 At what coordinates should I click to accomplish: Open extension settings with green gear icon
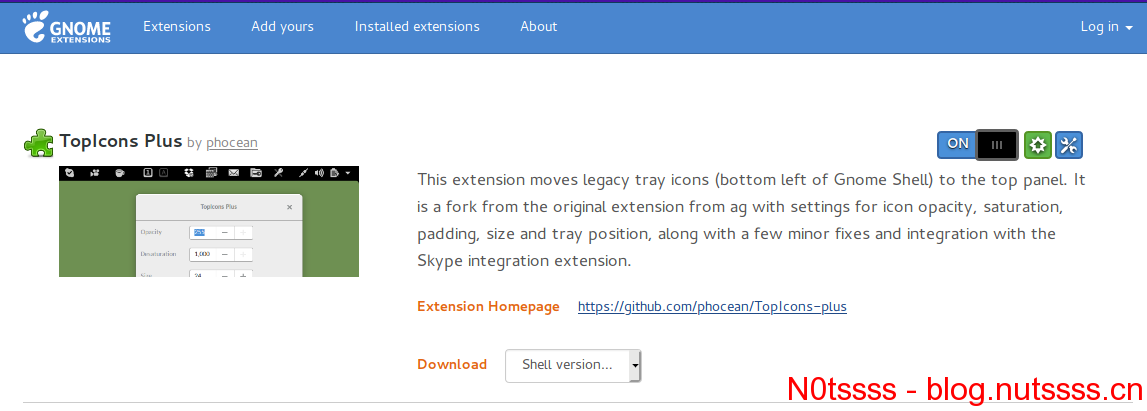[x=1037, y=146]
